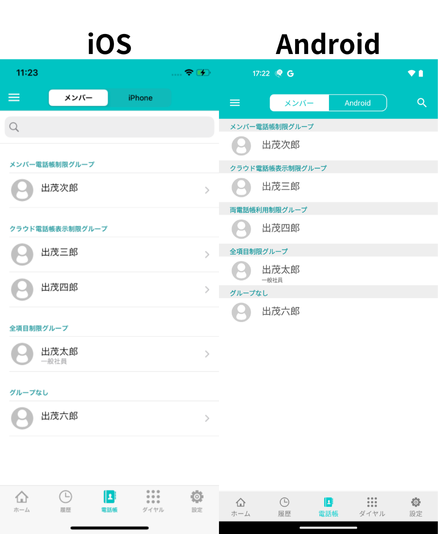Click クラウド電話帳表示制限グループ header on Android

tap(278, 168)
